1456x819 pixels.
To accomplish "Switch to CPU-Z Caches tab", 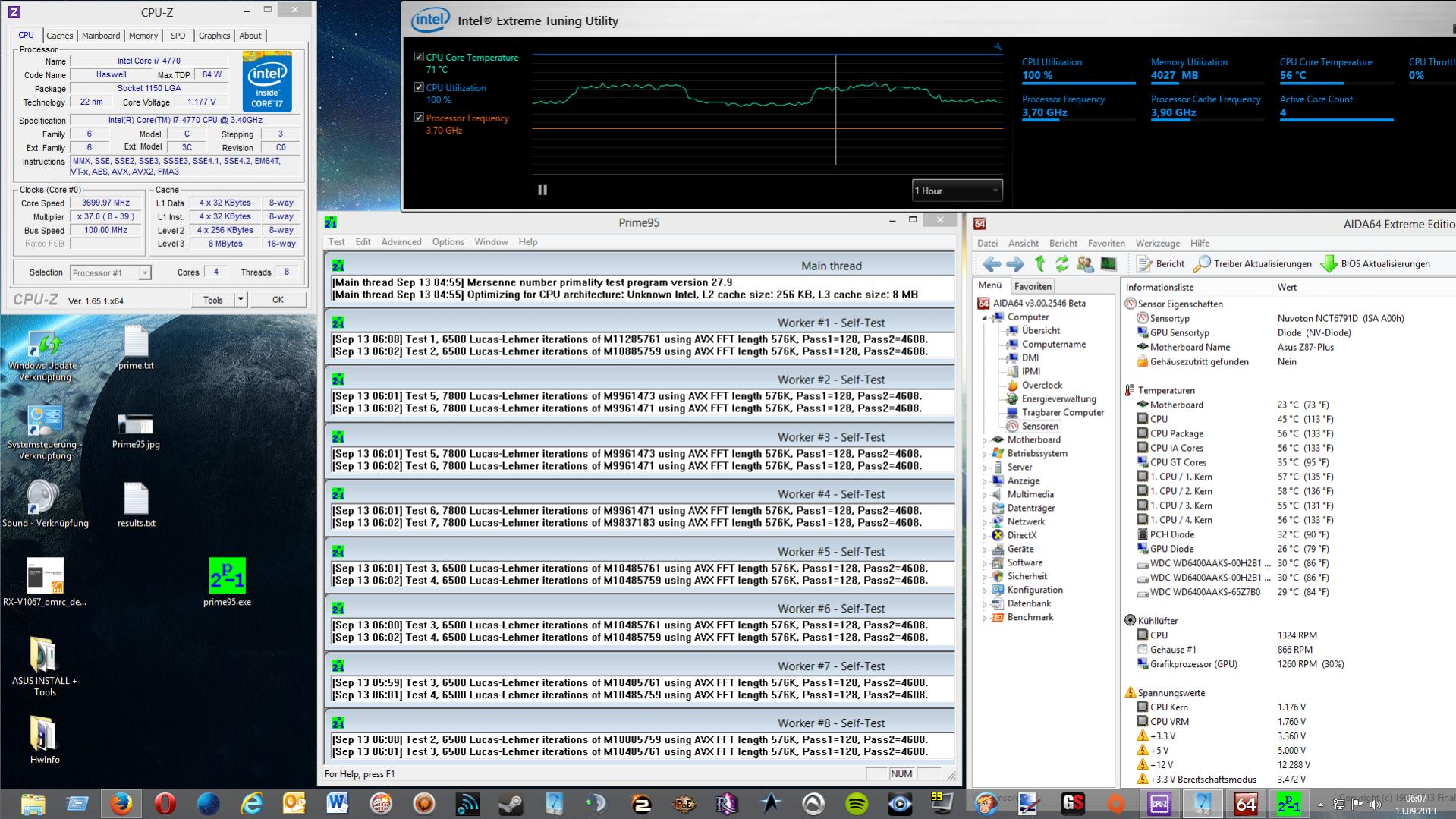I will click(59, 36).
